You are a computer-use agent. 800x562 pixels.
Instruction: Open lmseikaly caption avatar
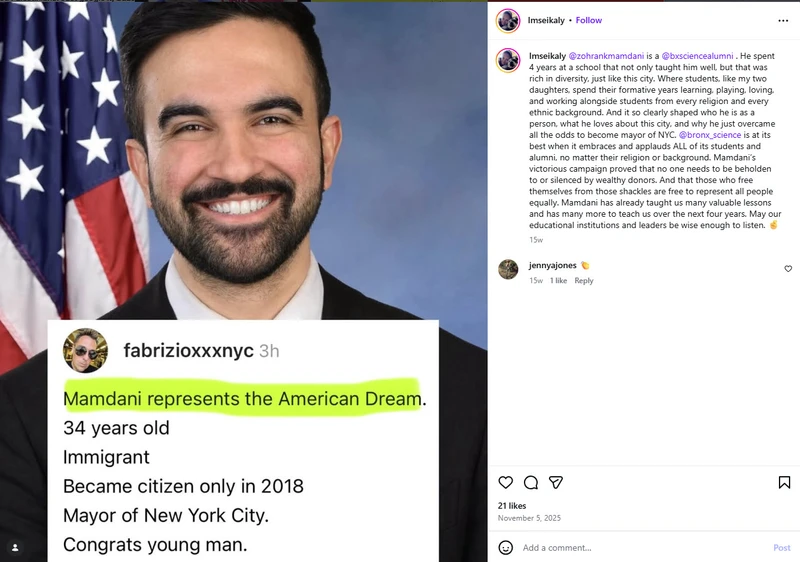tap(508, 60)
